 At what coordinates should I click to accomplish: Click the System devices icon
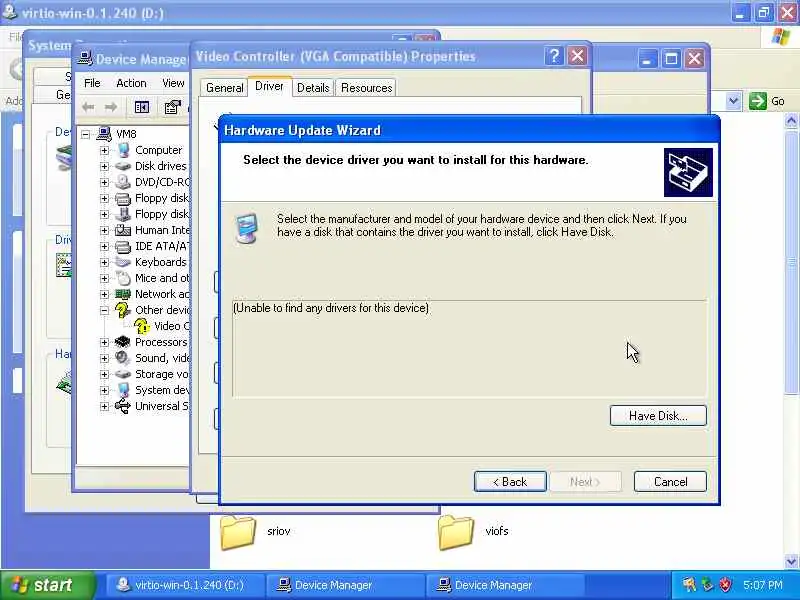pyautogui.click(x=123, y=390)
